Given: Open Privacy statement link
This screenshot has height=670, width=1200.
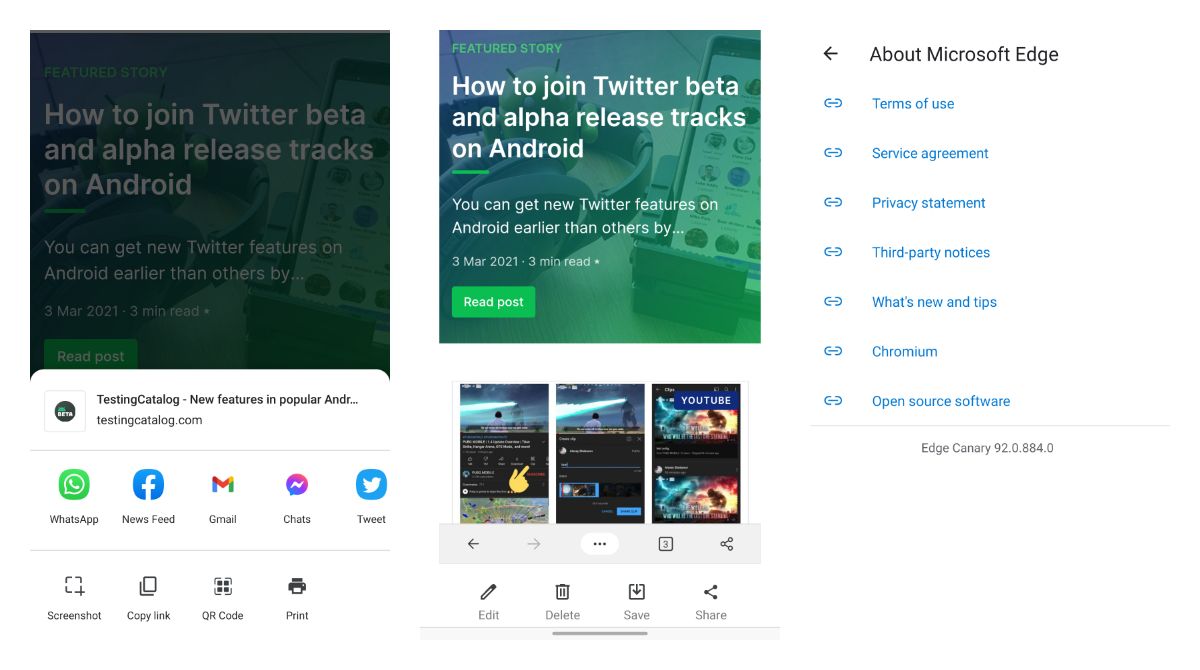Looking at the screenshot, I should pos(929,202).
